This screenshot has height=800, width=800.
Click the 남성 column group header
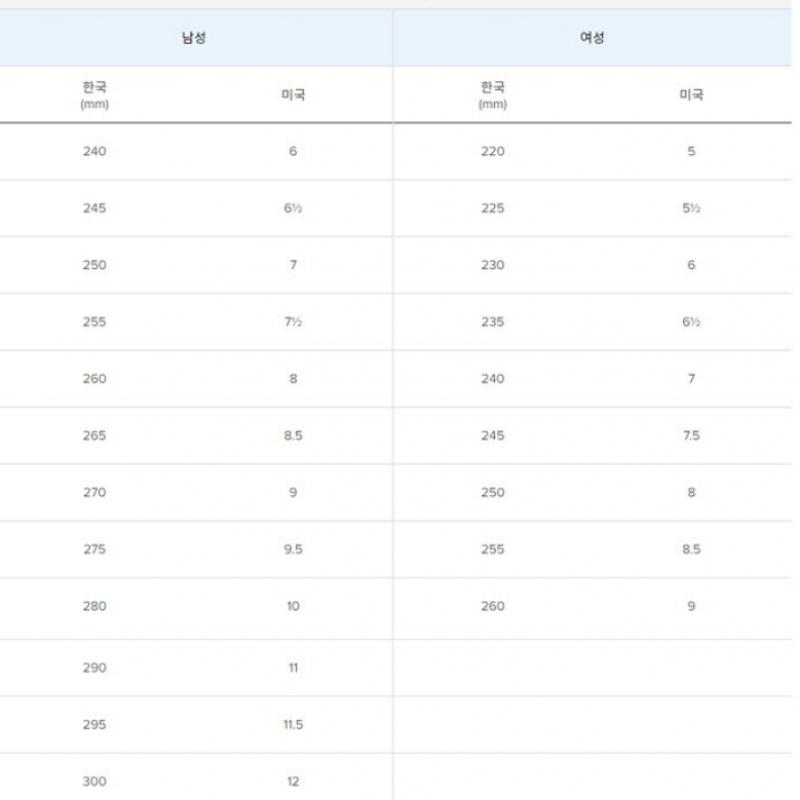(x=193, y=39)
